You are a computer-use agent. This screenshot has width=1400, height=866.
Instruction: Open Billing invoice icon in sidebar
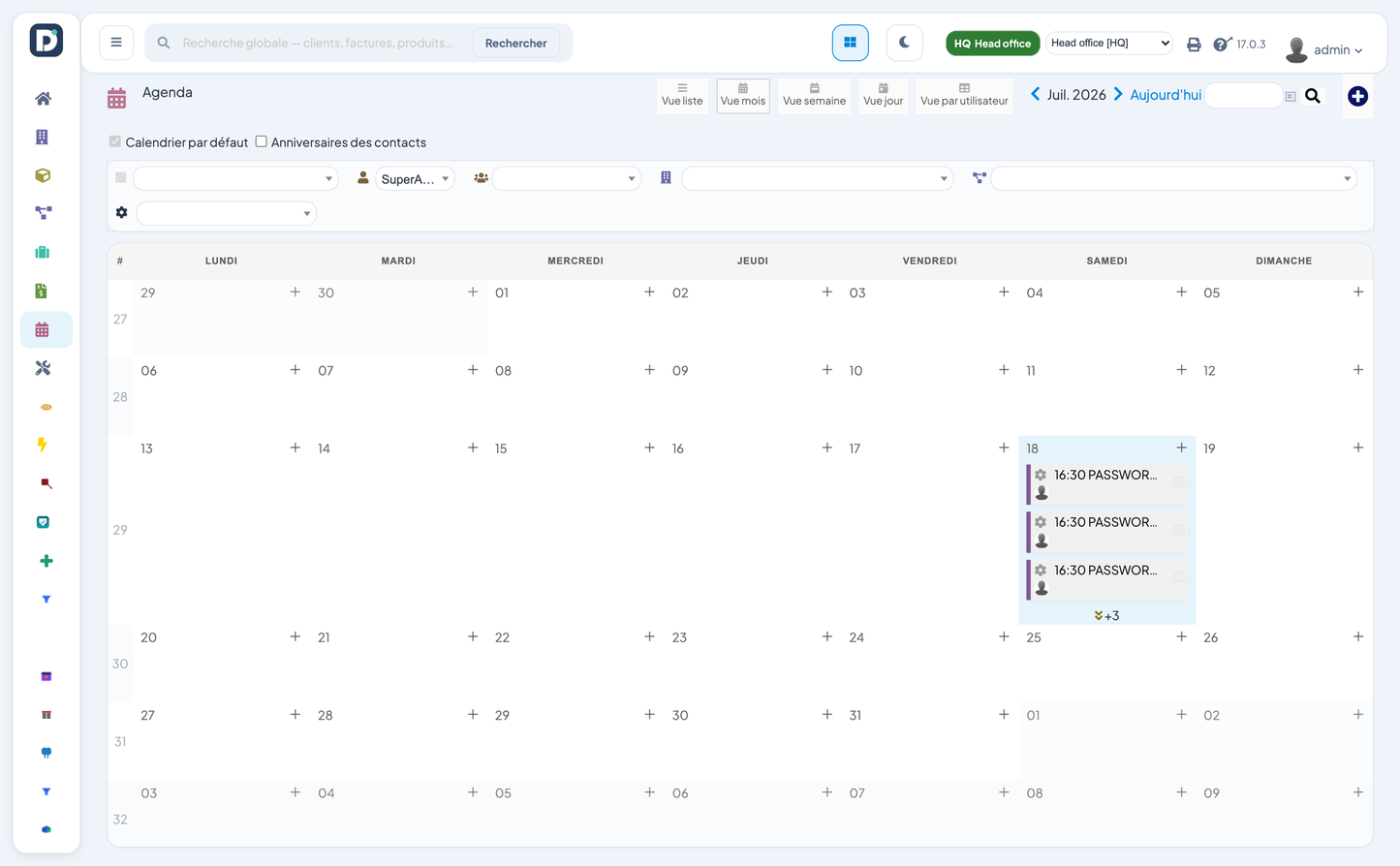(41, 291)
